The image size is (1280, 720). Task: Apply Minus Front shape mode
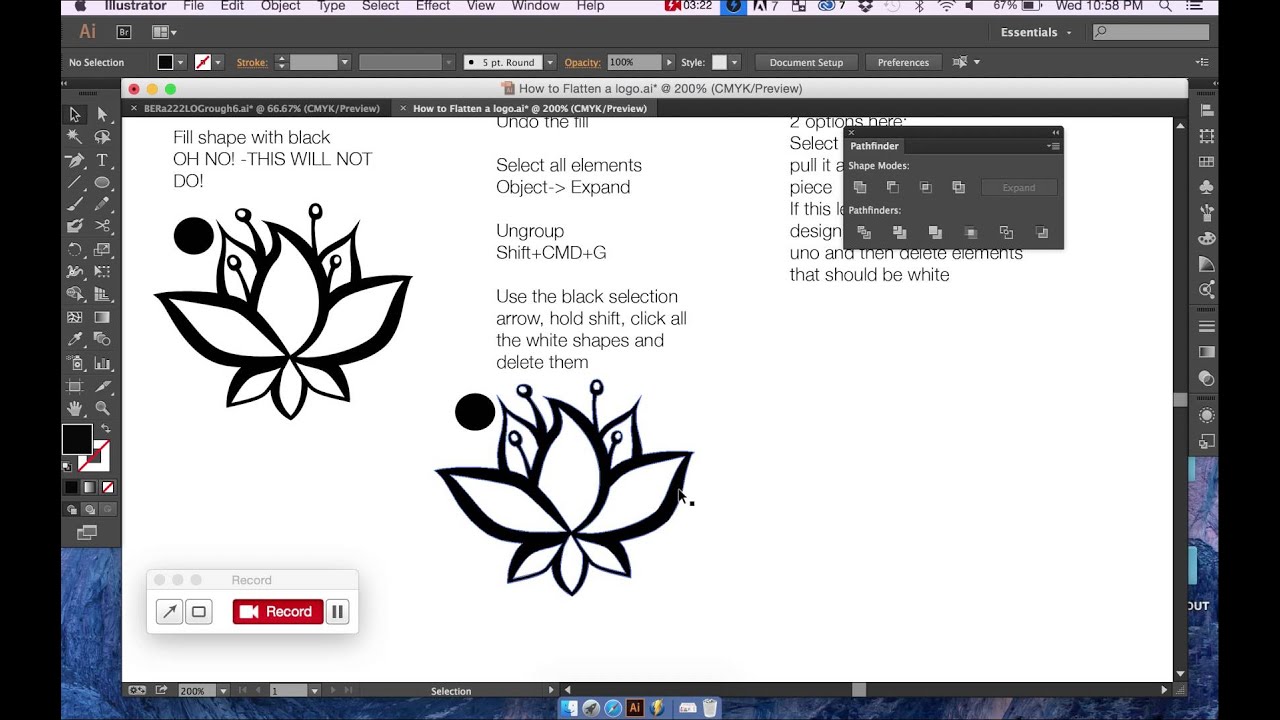tap(893, 187)
